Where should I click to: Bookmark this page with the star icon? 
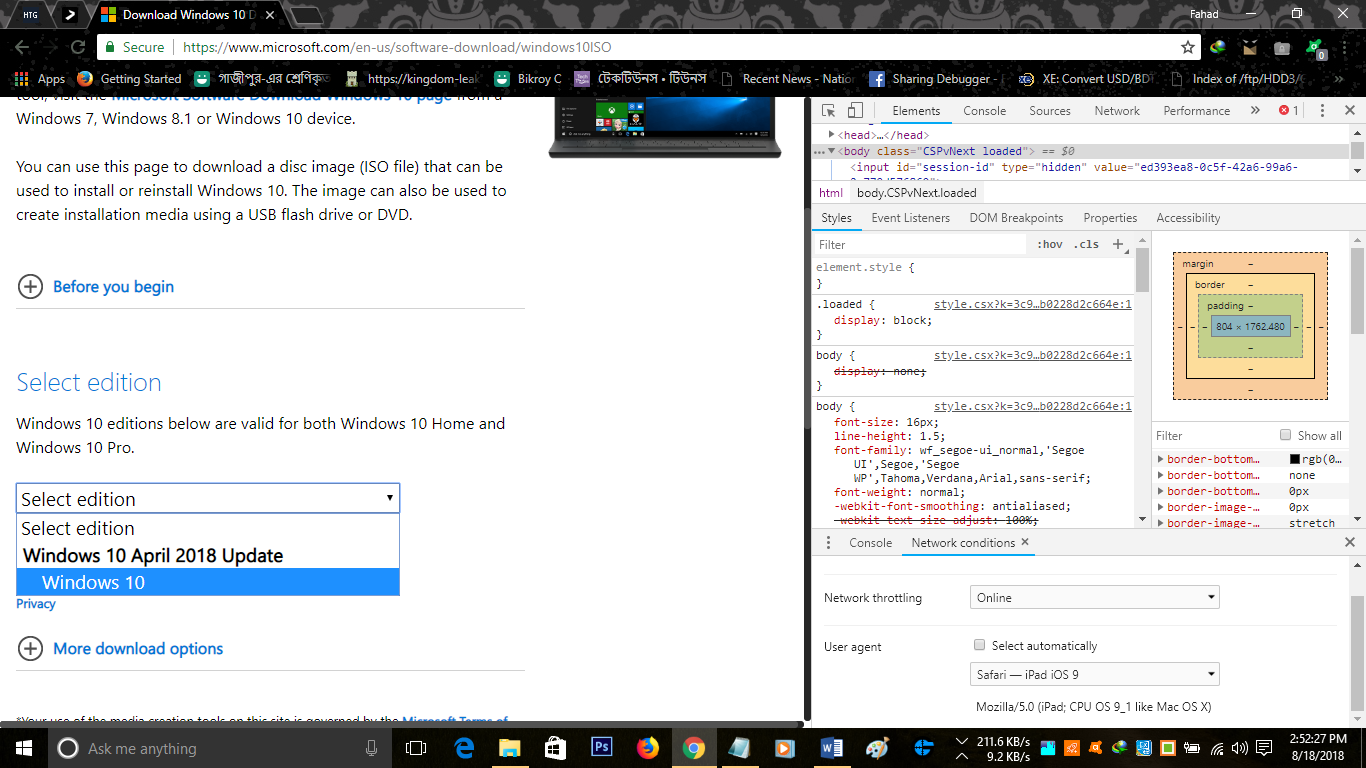(1188, 47)
